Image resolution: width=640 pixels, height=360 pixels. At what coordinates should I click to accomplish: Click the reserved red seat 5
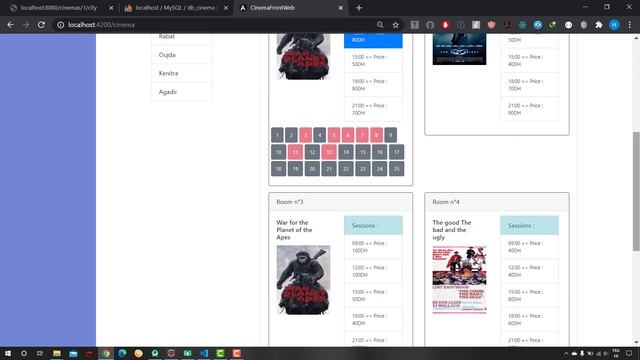[x=334, y=135]
